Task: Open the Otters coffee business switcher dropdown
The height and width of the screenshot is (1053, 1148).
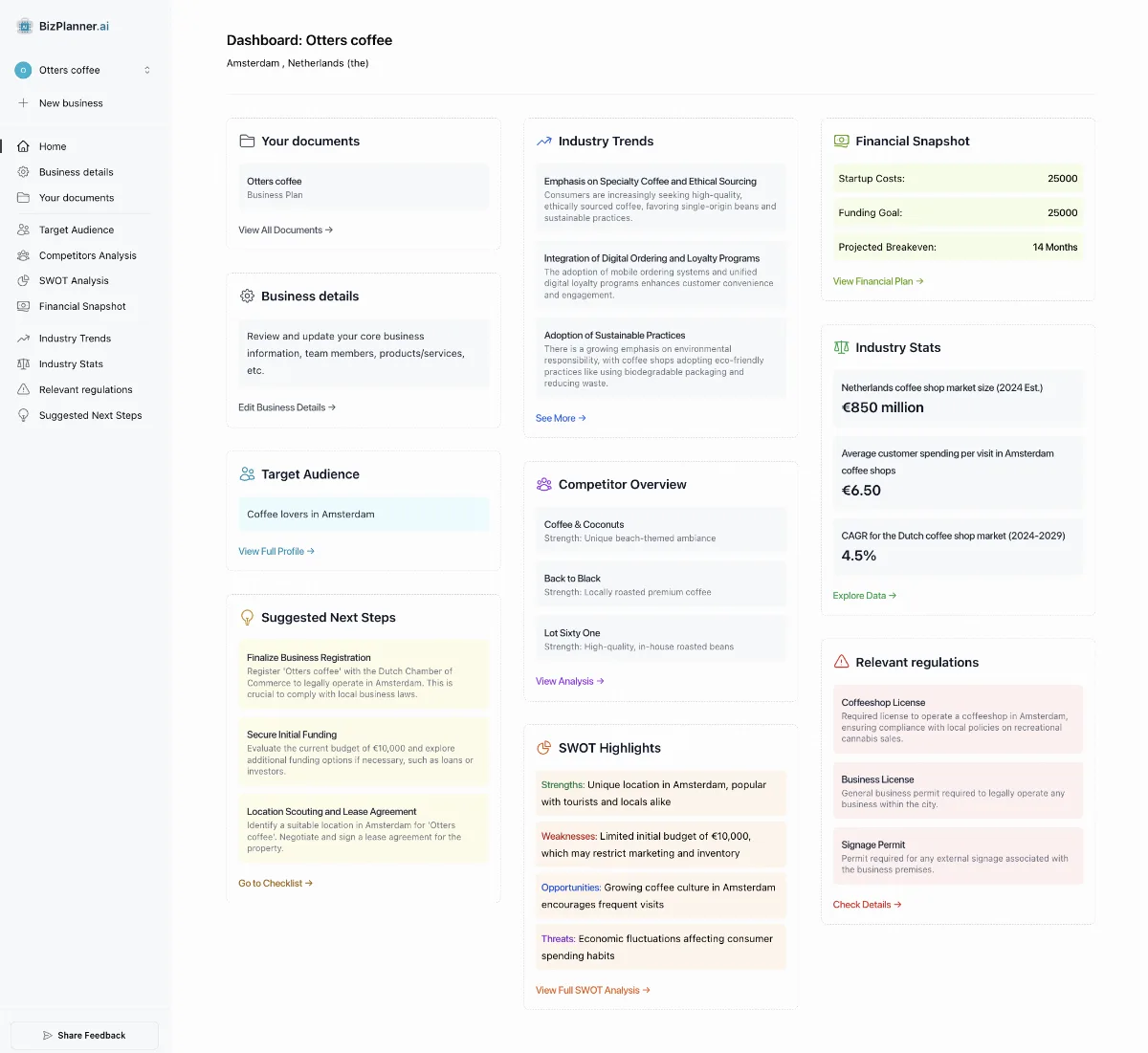Action: [x=84, y=70]
